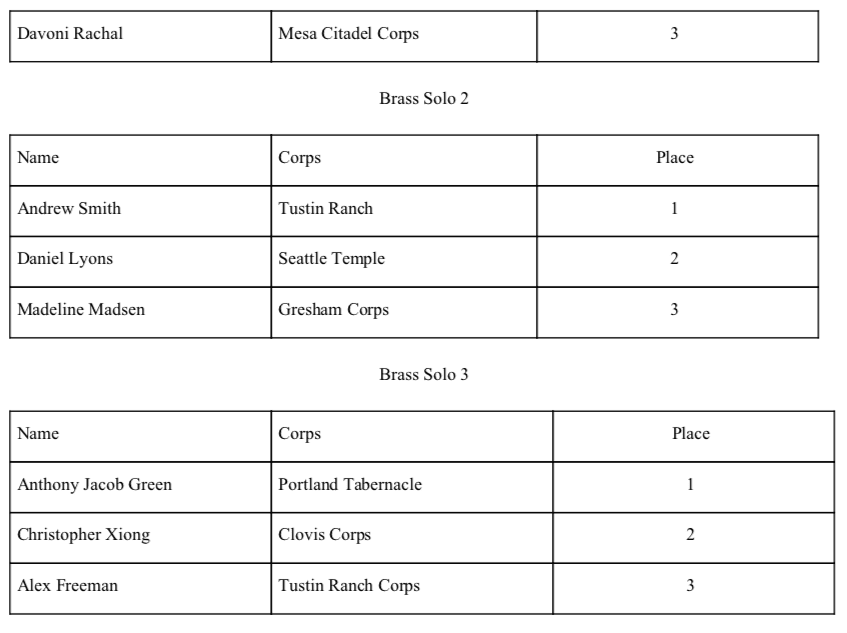The image size is (847, 633).
Task: Select the Anthony Jacob Green cell
Action: pyautogui.click(x=140, y=487)
